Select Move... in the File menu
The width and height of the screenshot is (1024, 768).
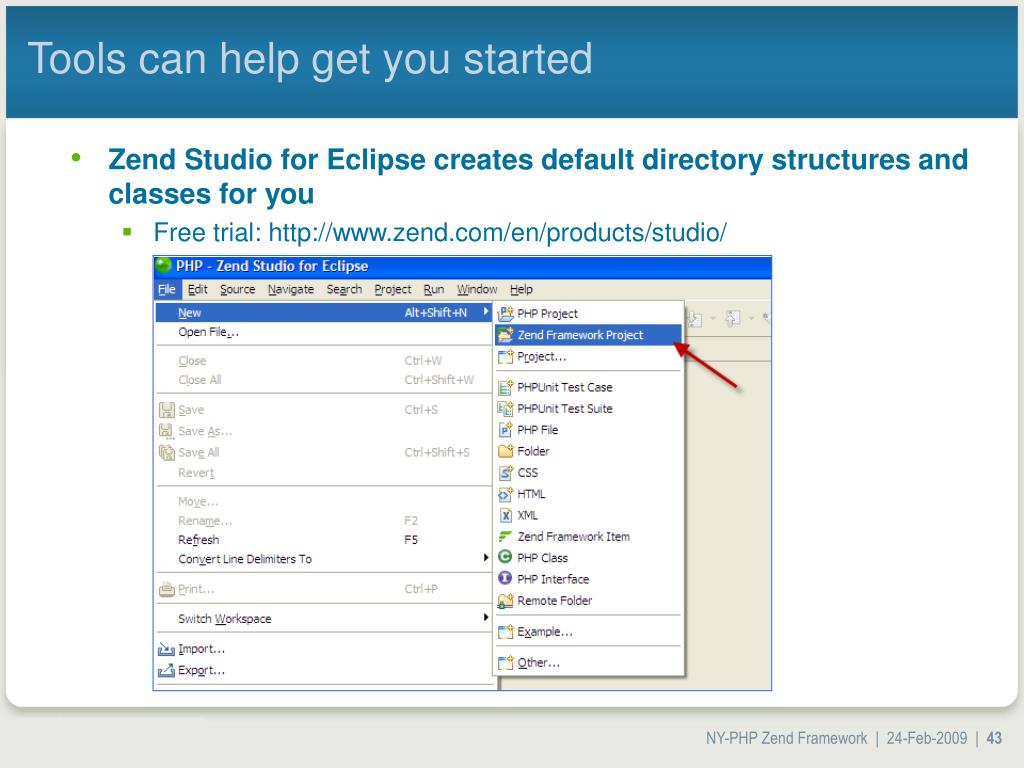click(324, 502)
